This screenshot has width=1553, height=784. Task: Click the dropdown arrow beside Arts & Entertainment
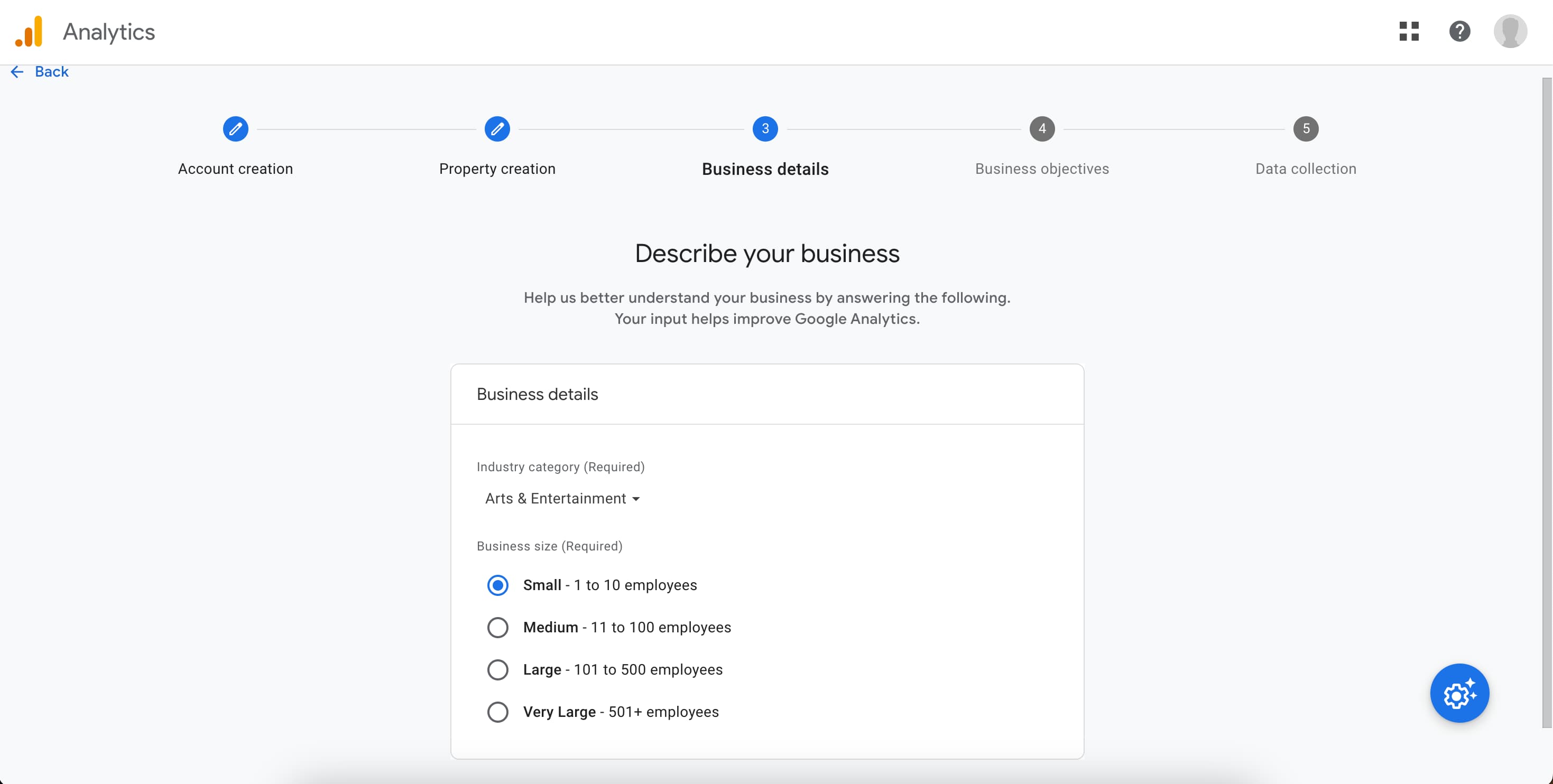click(636, 499)
